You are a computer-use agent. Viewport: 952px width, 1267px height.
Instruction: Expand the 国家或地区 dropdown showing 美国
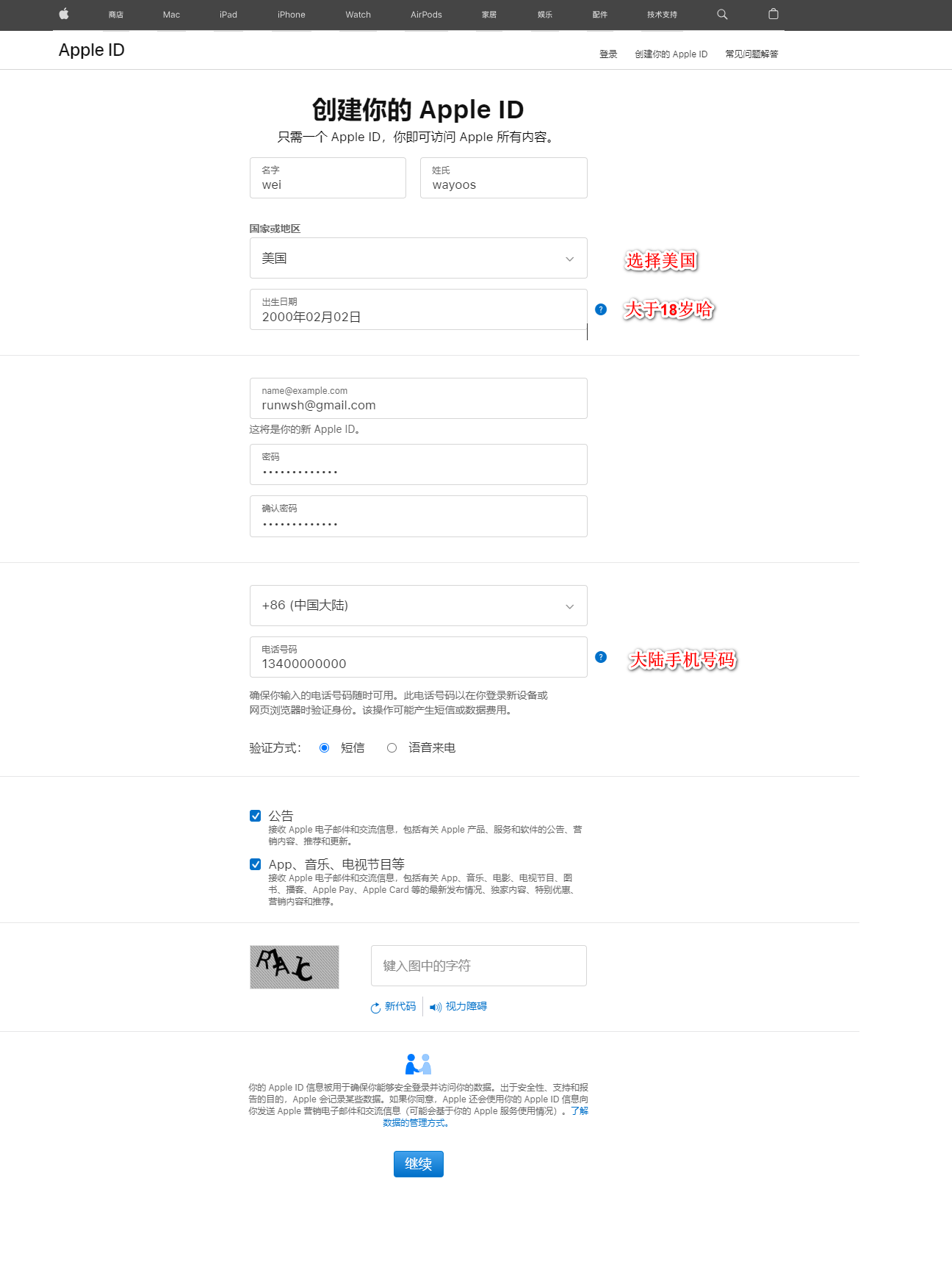tap(419, 258)
